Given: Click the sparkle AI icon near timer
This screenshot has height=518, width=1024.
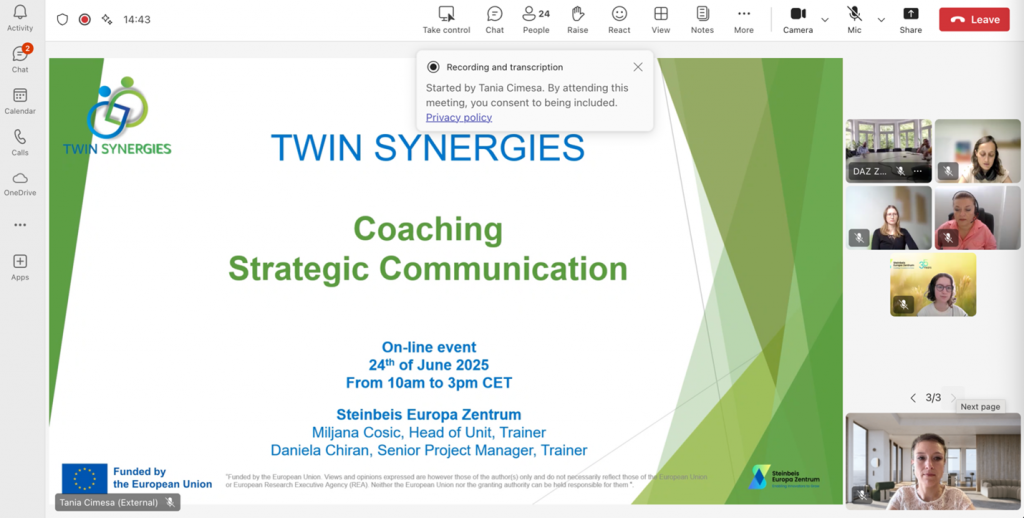Looking at the screenshot, I should 106,20.
